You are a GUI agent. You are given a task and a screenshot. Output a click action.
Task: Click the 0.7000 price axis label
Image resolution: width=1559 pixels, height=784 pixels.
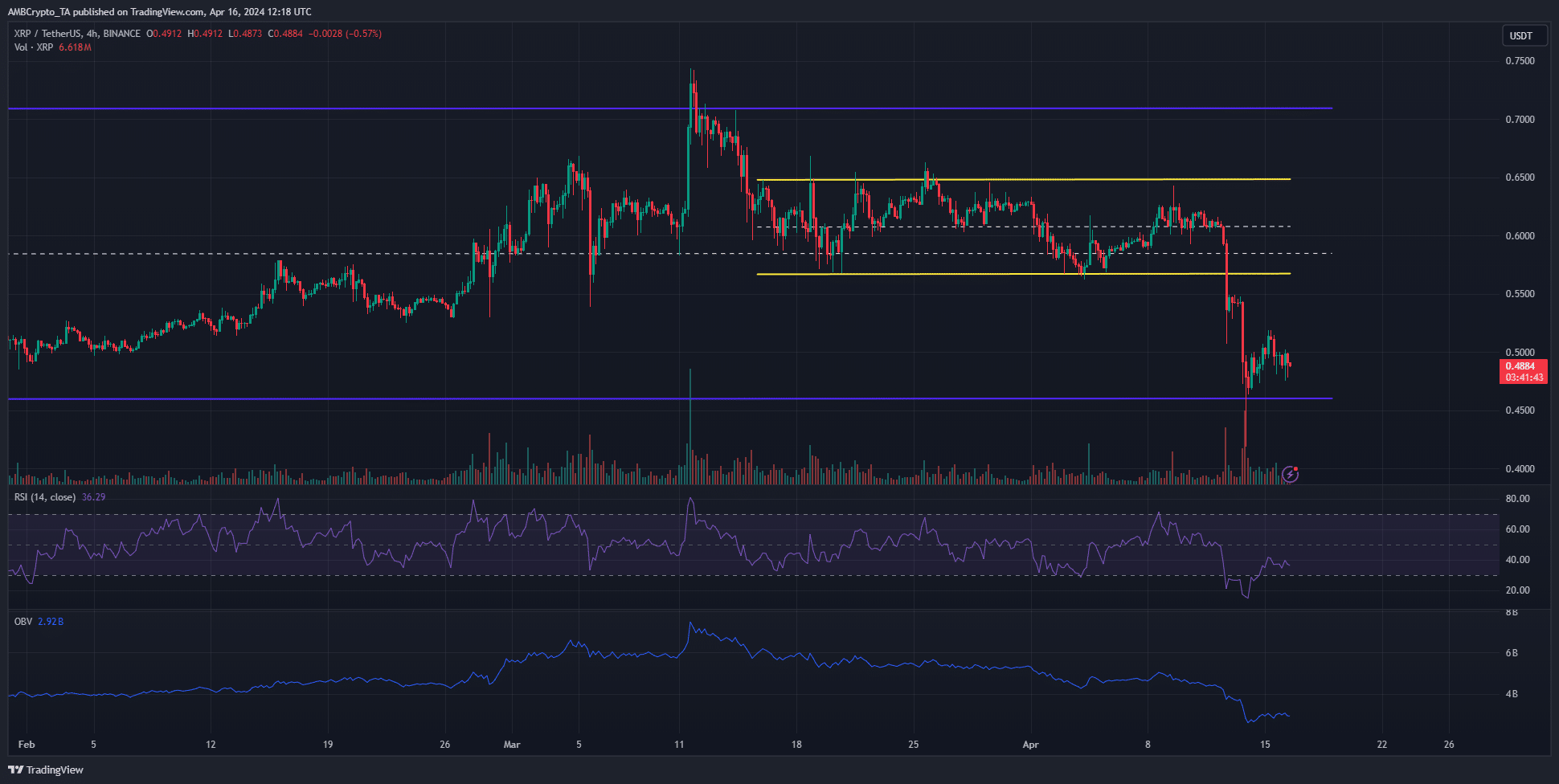(1520, 120)
